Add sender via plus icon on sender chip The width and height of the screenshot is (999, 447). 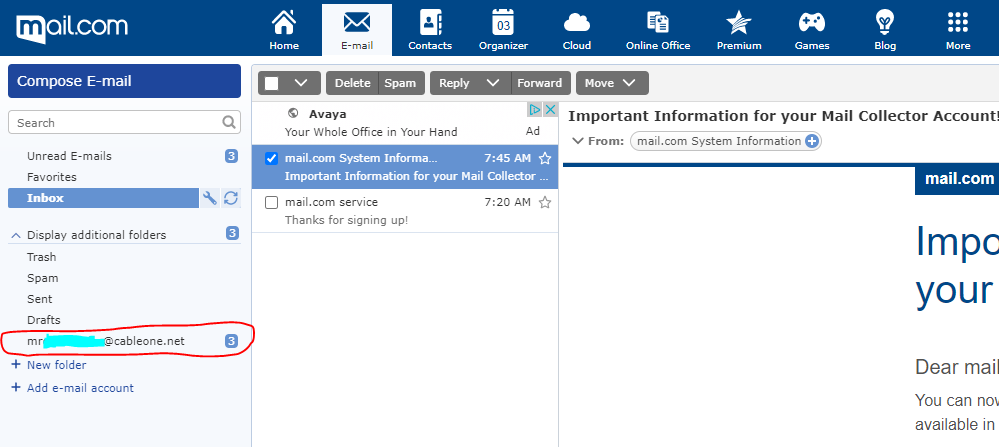click(812, 141)
